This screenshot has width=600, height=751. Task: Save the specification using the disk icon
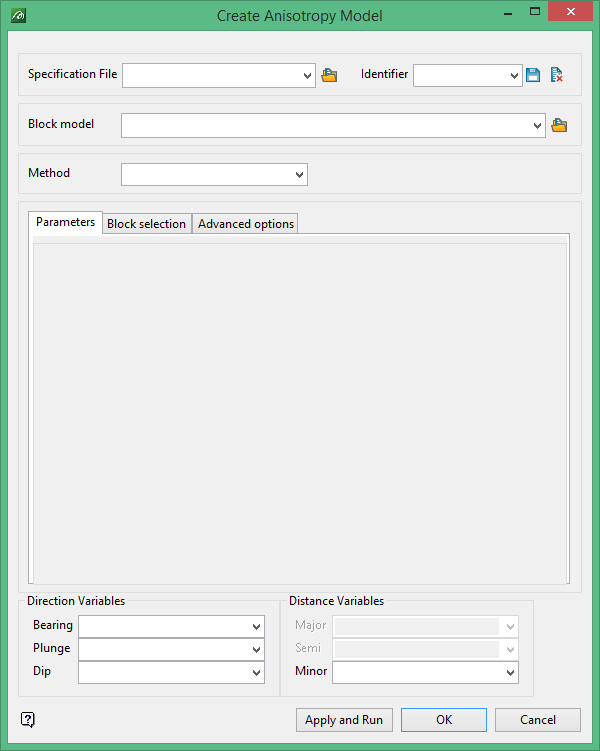pyautogui.click(x=533, y=75)
